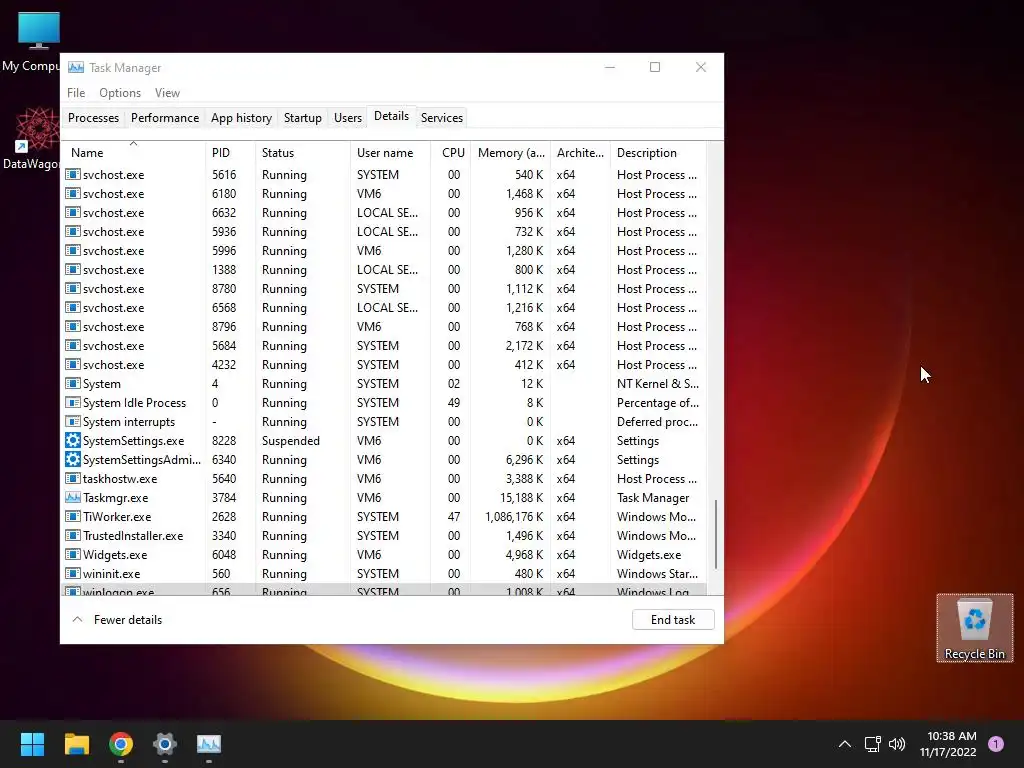
Task: Sort by the Architecture column header
Action: point(580,152)
